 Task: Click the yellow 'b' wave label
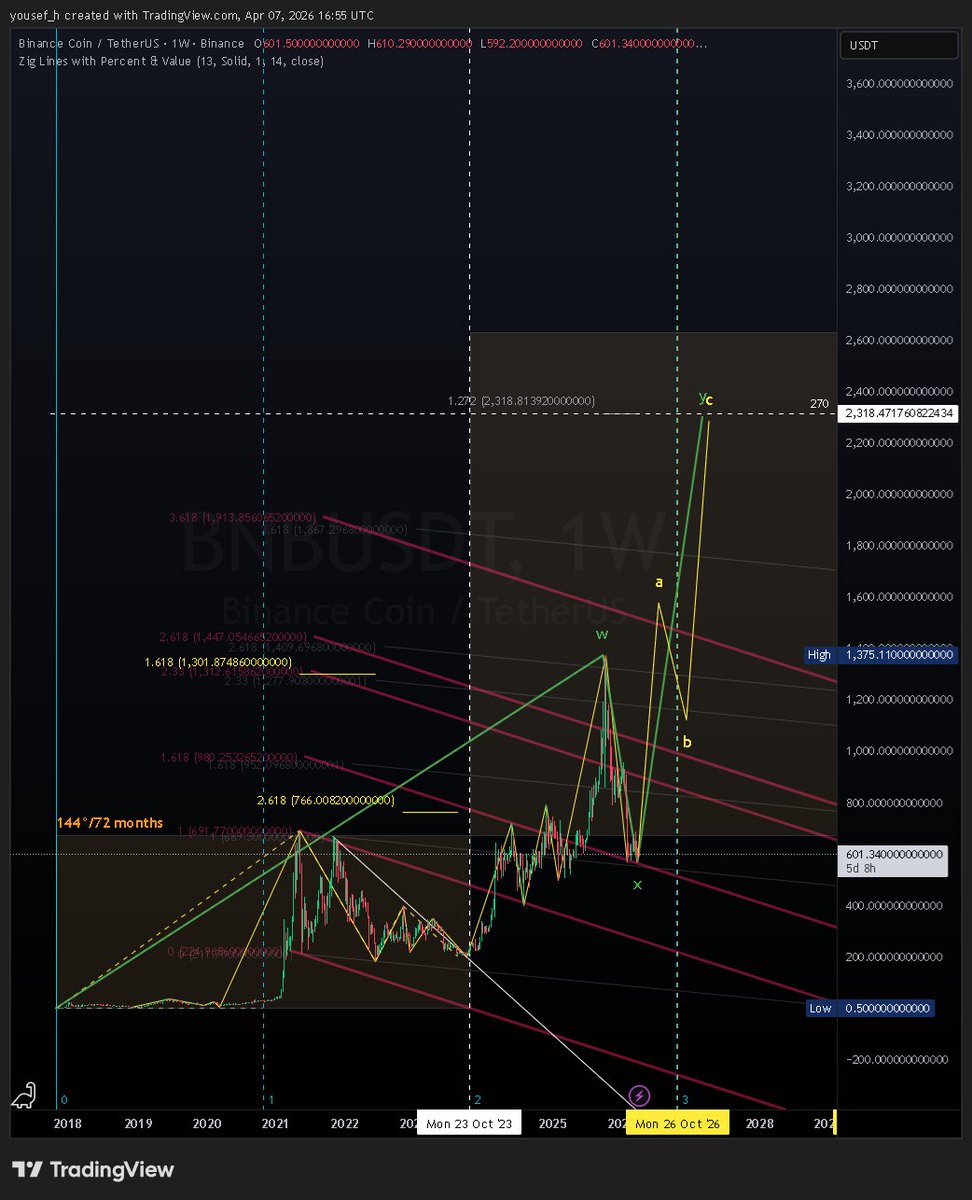click(x=687, y=741)
